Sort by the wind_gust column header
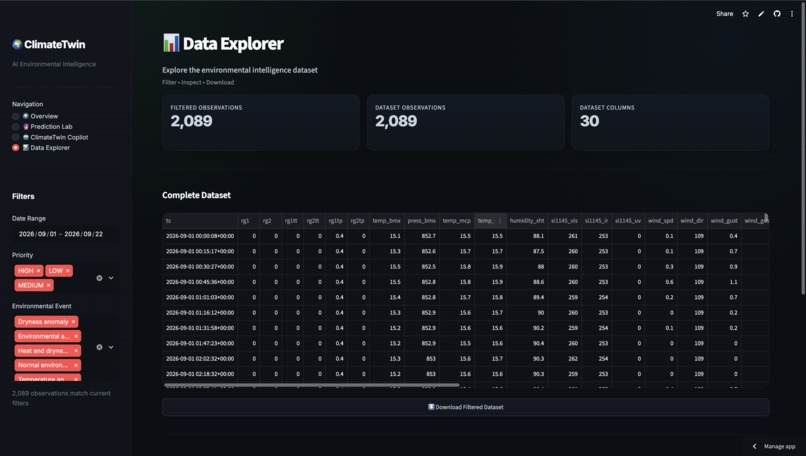 [724, 221]
